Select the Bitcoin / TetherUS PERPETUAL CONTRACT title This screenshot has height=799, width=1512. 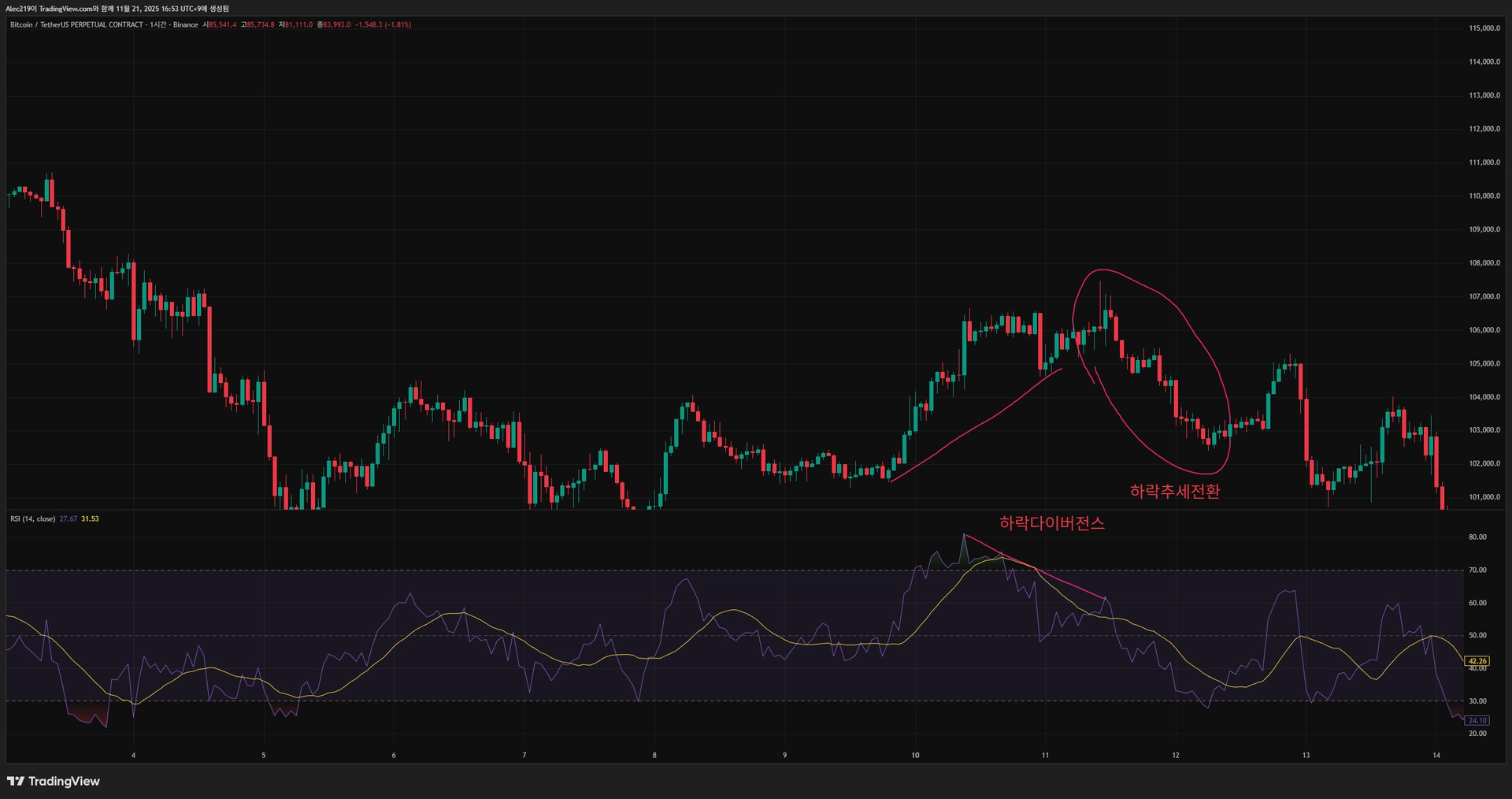(76, 24)
